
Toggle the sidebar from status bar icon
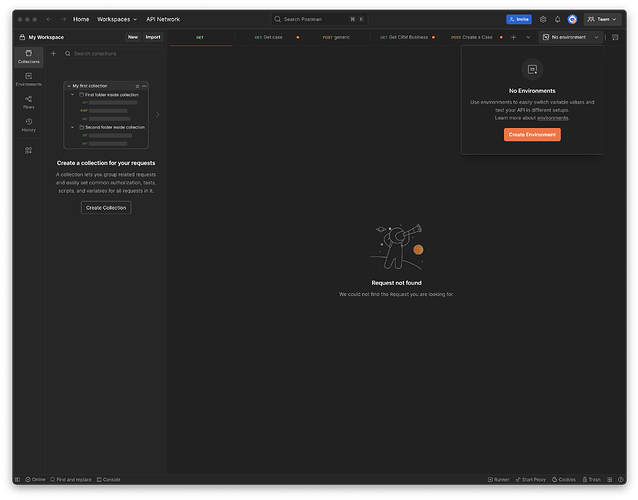[x=17, y=480]
